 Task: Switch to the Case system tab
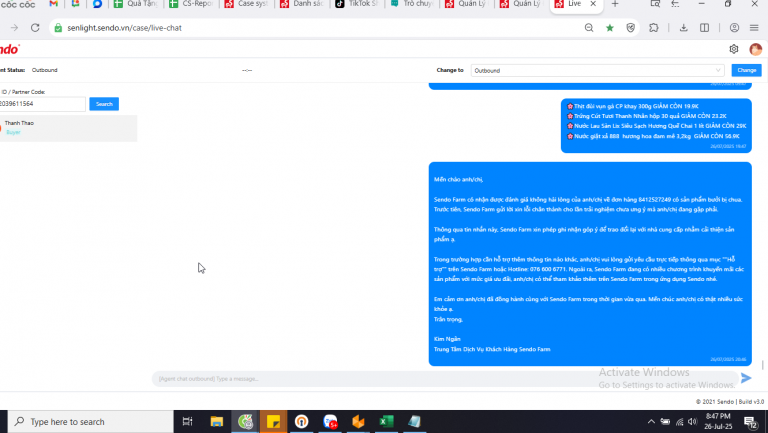coord(246,4)
